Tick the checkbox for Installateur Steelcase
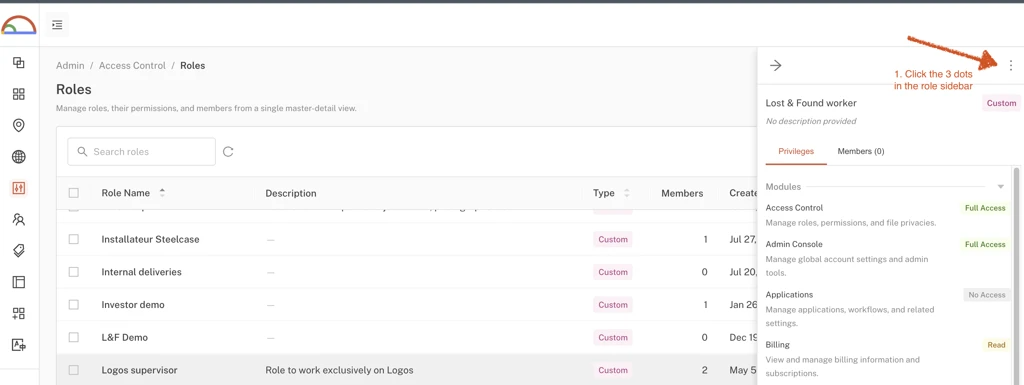Image resolution: width=1024 pixels, height=385 pixels. (x=74, y=239)
